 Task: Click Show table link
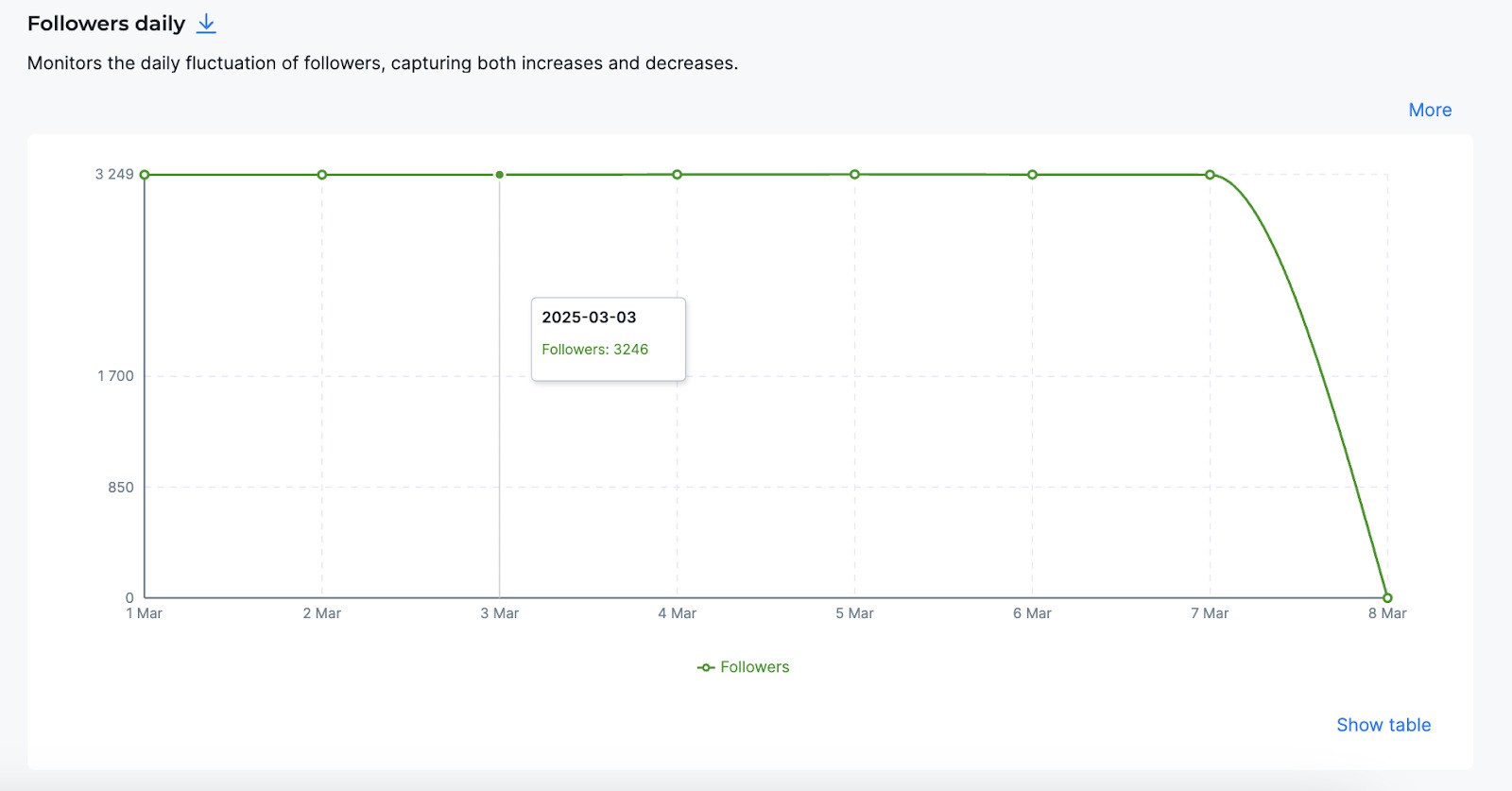(x=1383, y=725)
